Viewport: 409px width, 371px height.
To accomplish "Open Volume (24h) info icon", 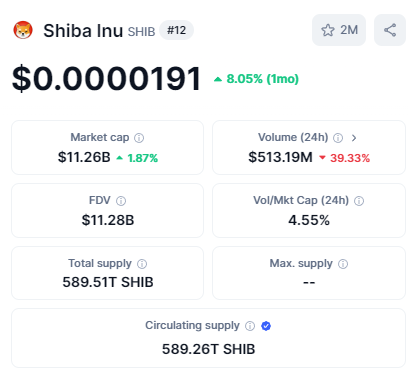I will coord(338,138).
